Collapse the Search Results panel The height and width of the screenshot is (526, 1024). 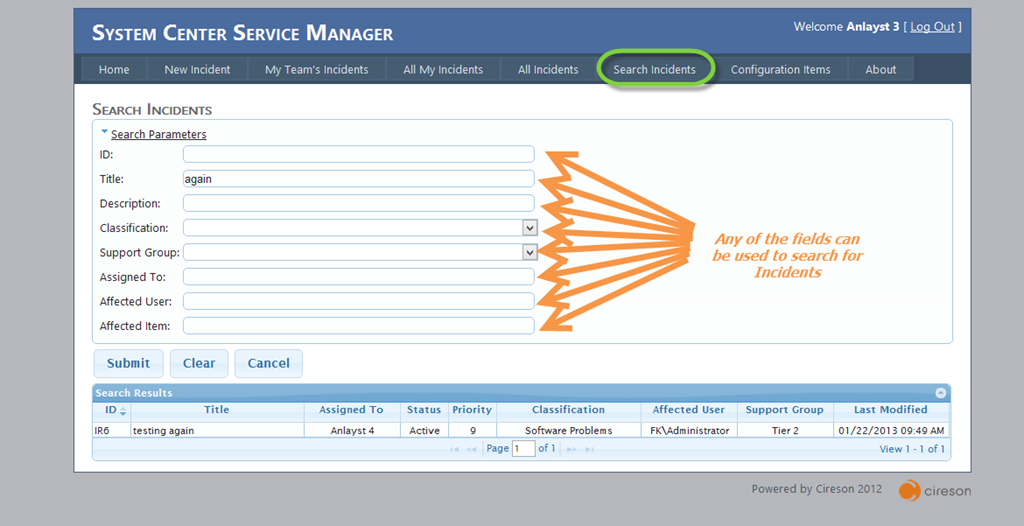(x=940, y=394)
